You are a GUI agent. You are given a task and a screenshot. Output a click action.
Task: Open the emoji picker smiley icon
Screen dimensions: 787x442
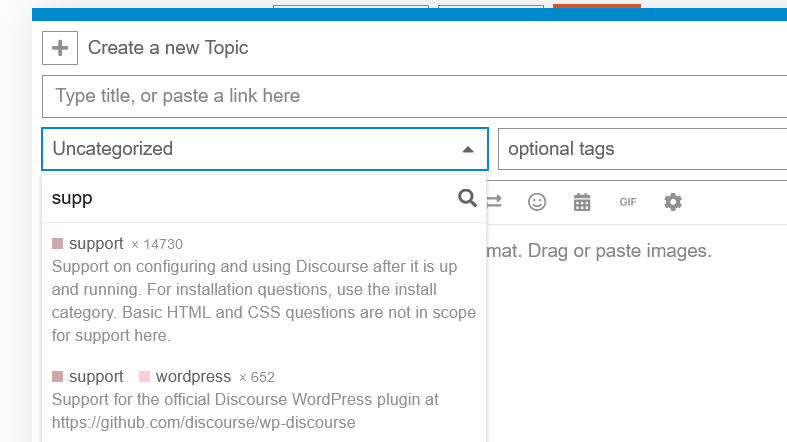coord(537,202)
